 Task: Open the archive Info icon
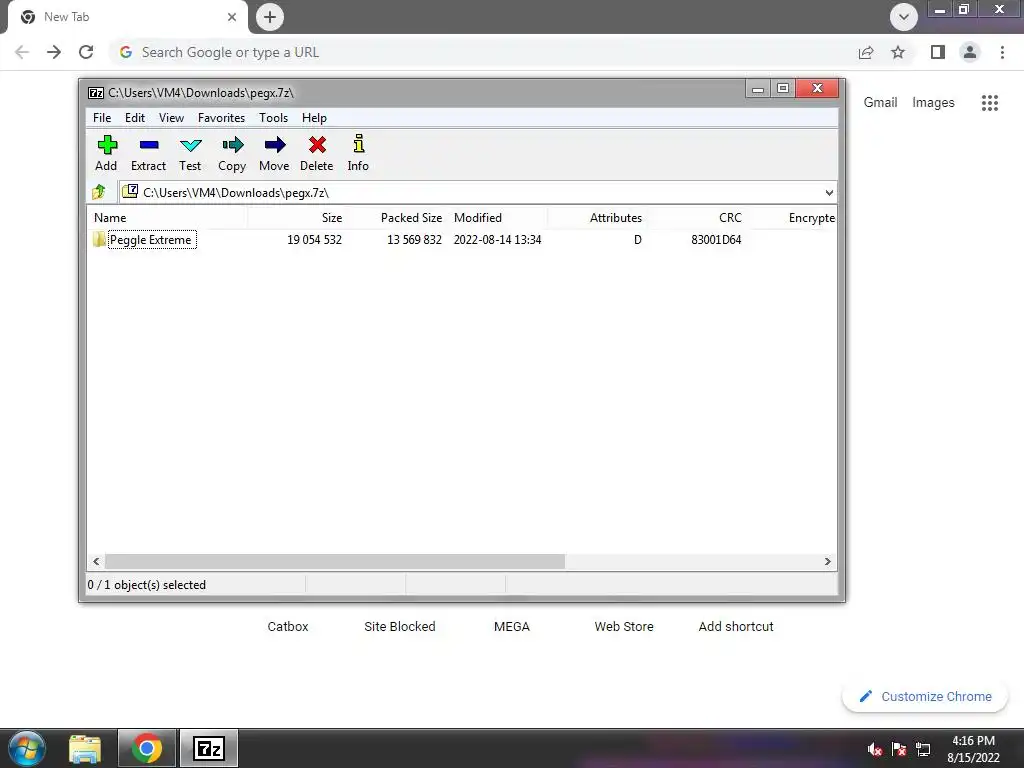pos(358,153)
